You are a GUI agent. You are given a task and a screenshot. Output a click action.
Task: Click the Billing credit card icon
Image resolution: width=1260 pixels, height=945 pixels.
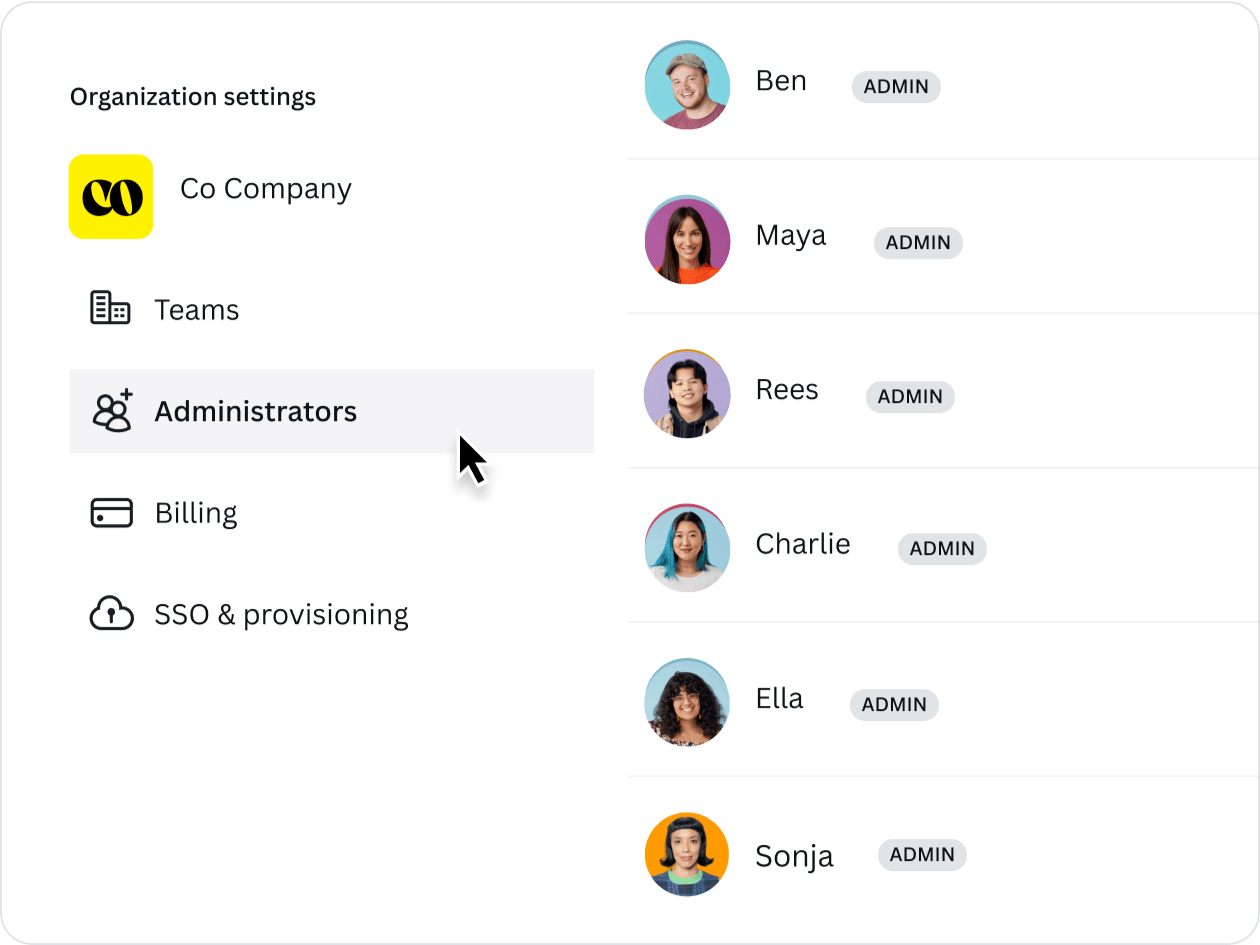tap(111, 513)
